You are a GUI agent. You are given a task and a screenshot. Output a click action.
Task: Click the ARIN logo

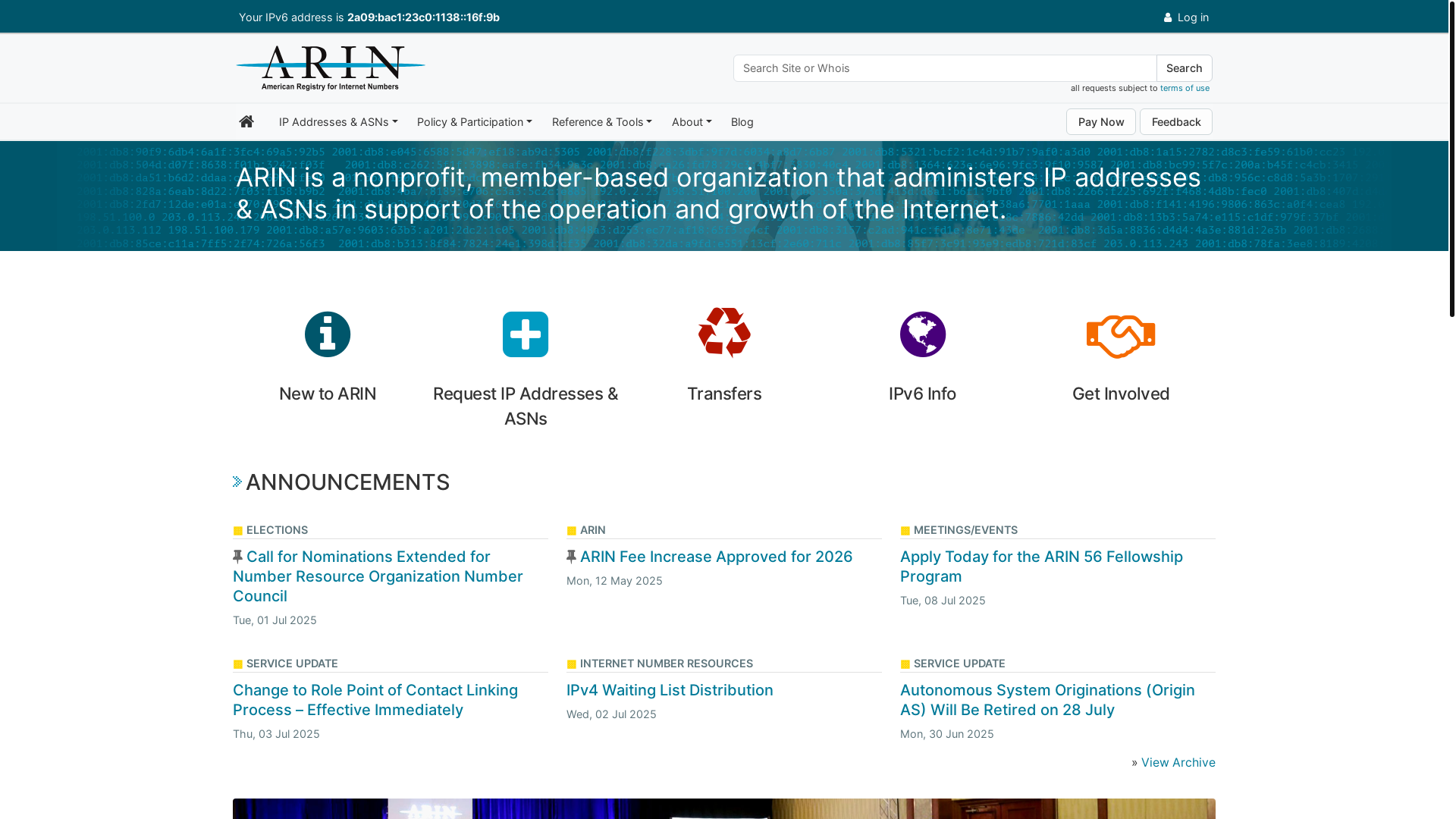click(x=331, y=68)
